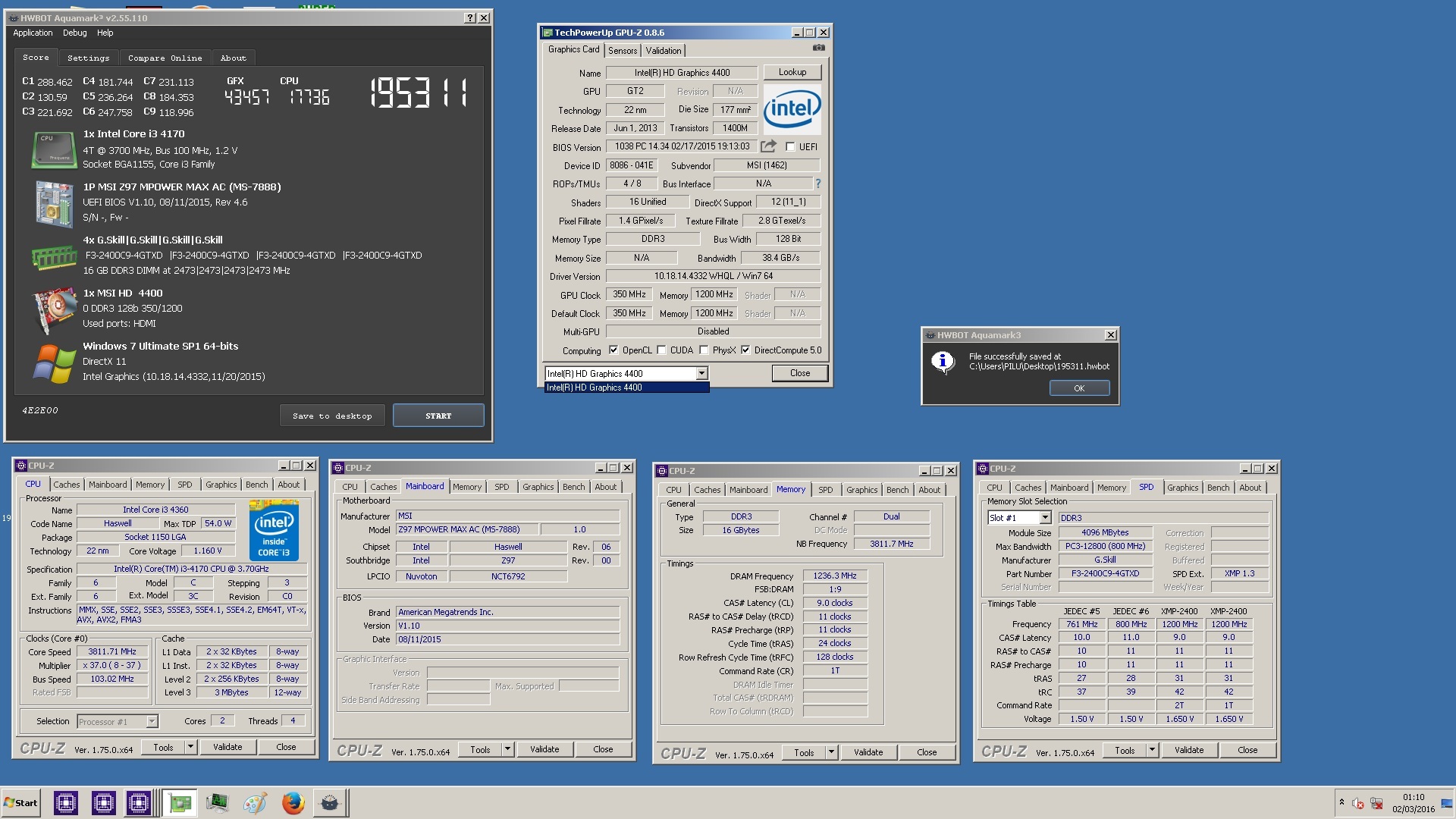Expand Tools arrow in the SPD CPU-Z window
Screen dimensions: 1456x819
click(x=1152, y=750)
